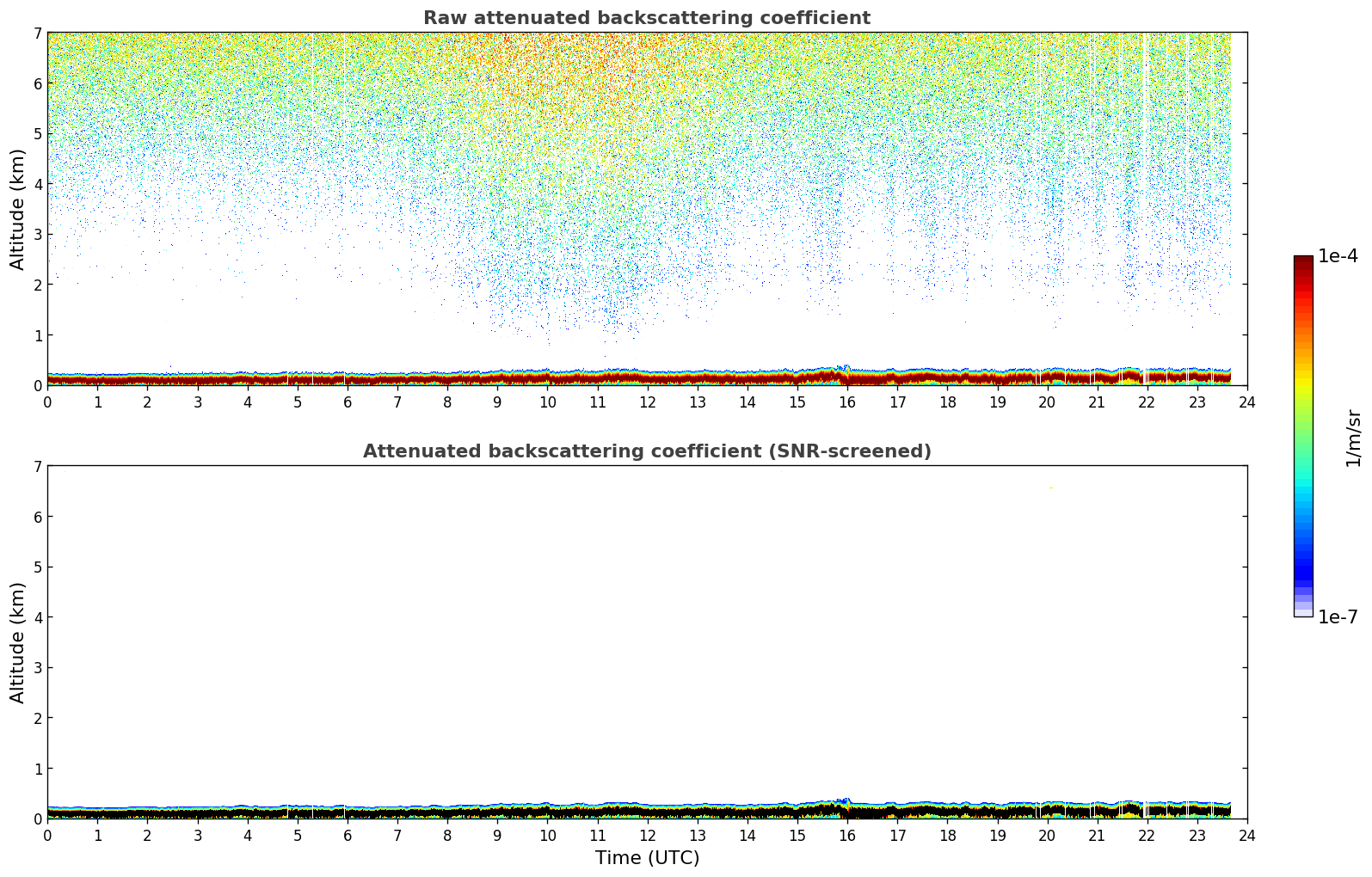This screenshot has height=877, width=1372.
Task: Click hour 12 tick on top plot's x-axis
Action: tap(647, 402)
